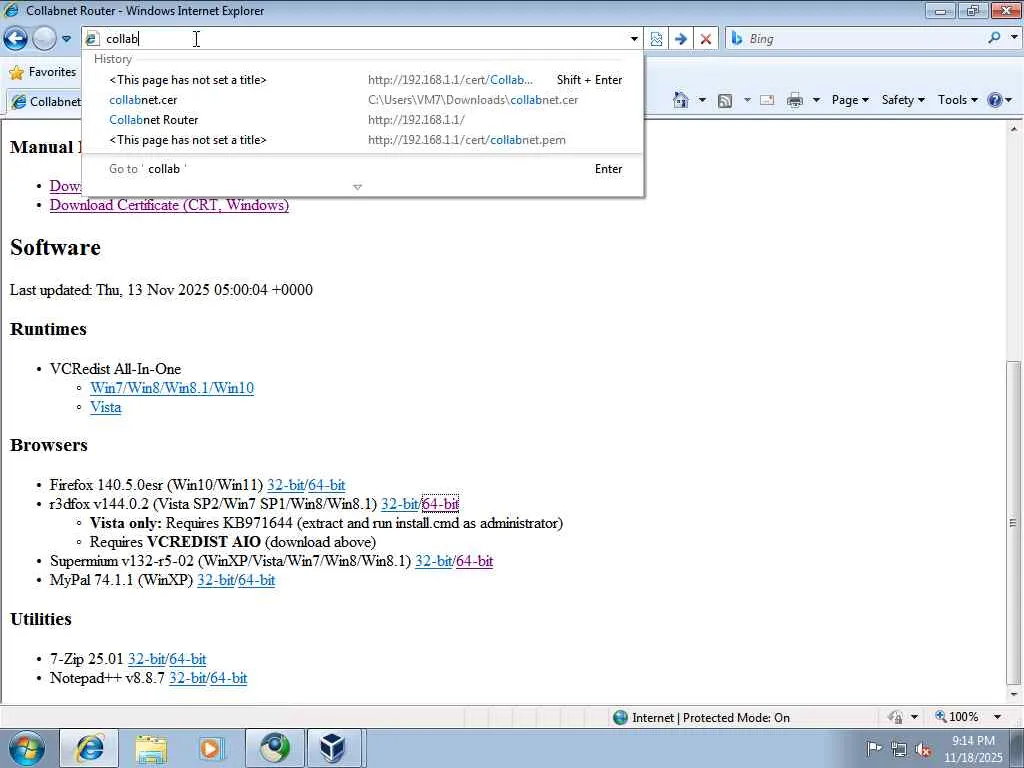This screenshot has height=768, width=1024.
Task: Open the VCRedist Vista link
Action: (105, 407)
